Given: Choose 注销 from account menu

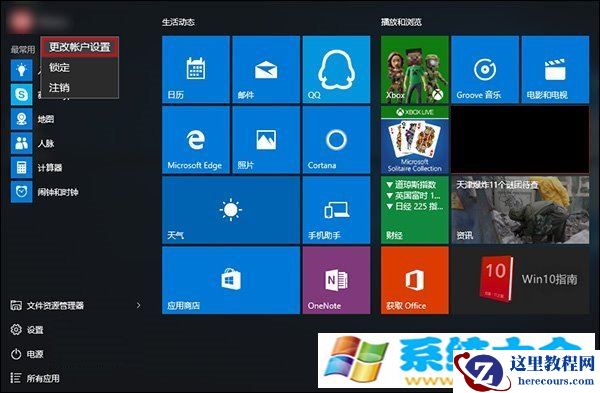Looking at the screenshot, I should [80, 88].
